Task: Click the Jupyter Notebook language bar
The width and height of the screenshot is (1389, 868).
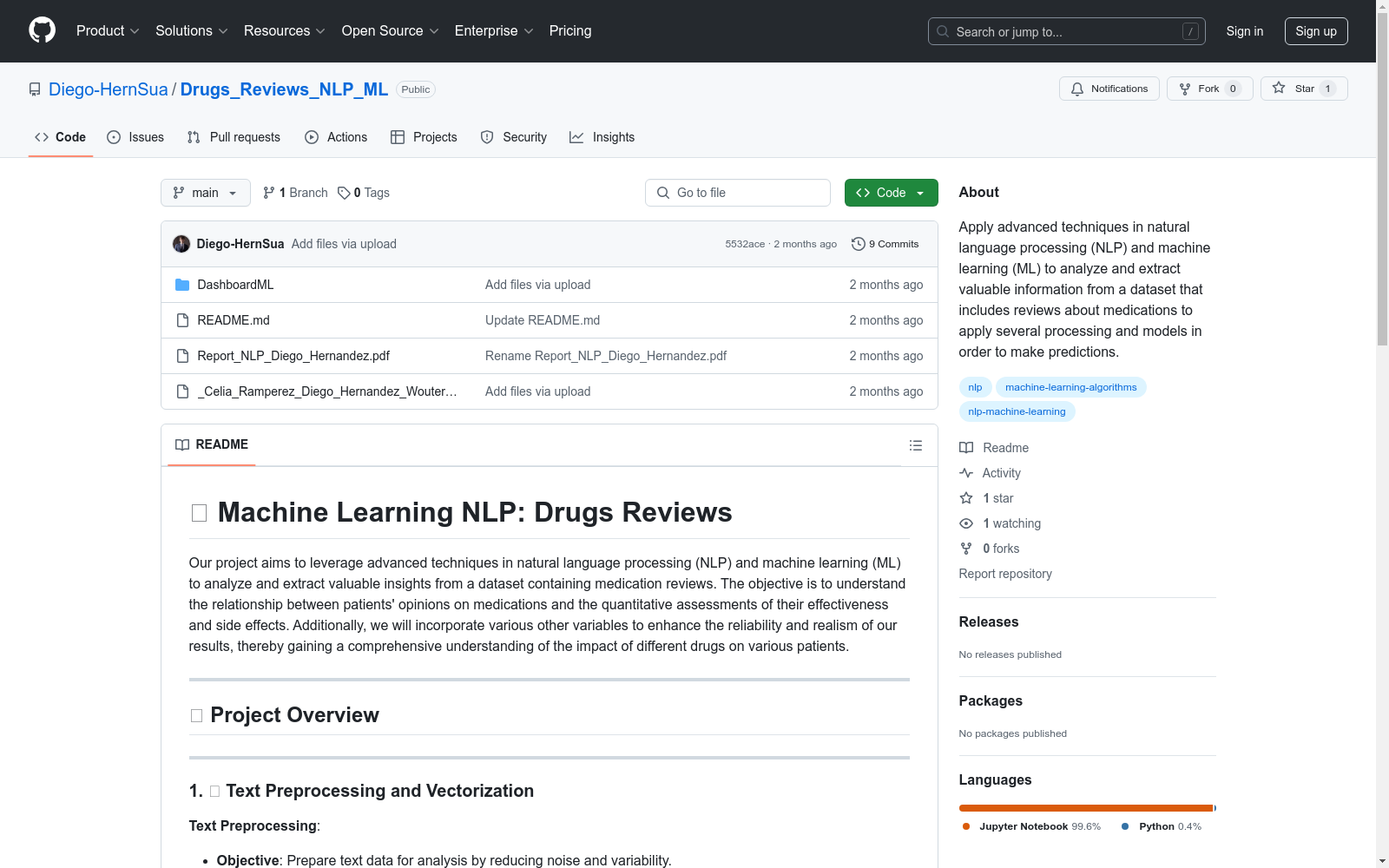Action: [1085, 808]
